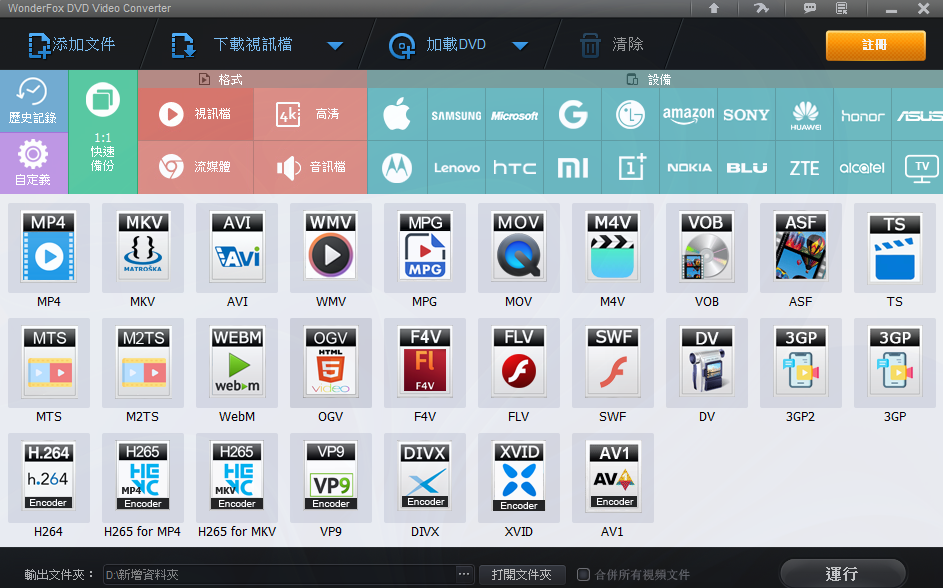Viewport: 943px width, 588px height.
Task: Select ZTE device category
Action: (805, 168)
